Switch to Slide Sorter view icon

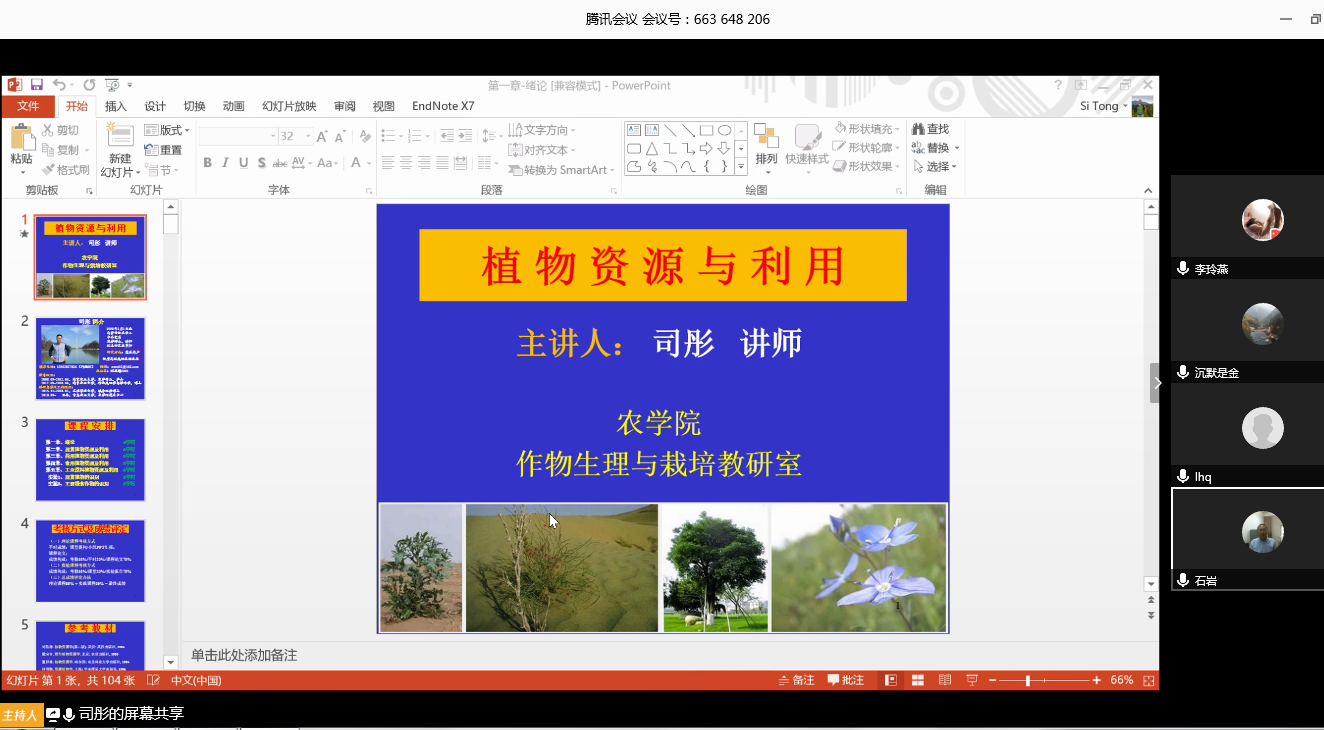[917, 680]
